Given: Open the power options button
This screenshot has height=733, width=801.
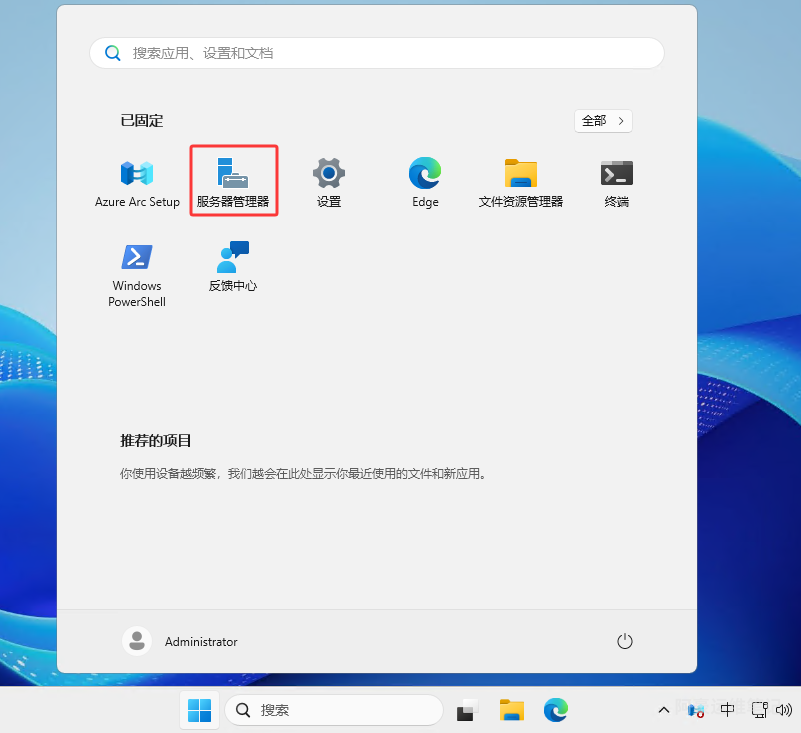Looking at the screenshot, I should pyautogui.click(x=625, y=642).
